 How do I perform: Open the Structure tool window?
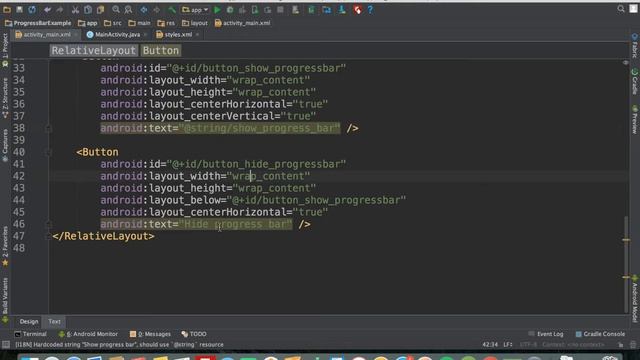click(5, 98)
